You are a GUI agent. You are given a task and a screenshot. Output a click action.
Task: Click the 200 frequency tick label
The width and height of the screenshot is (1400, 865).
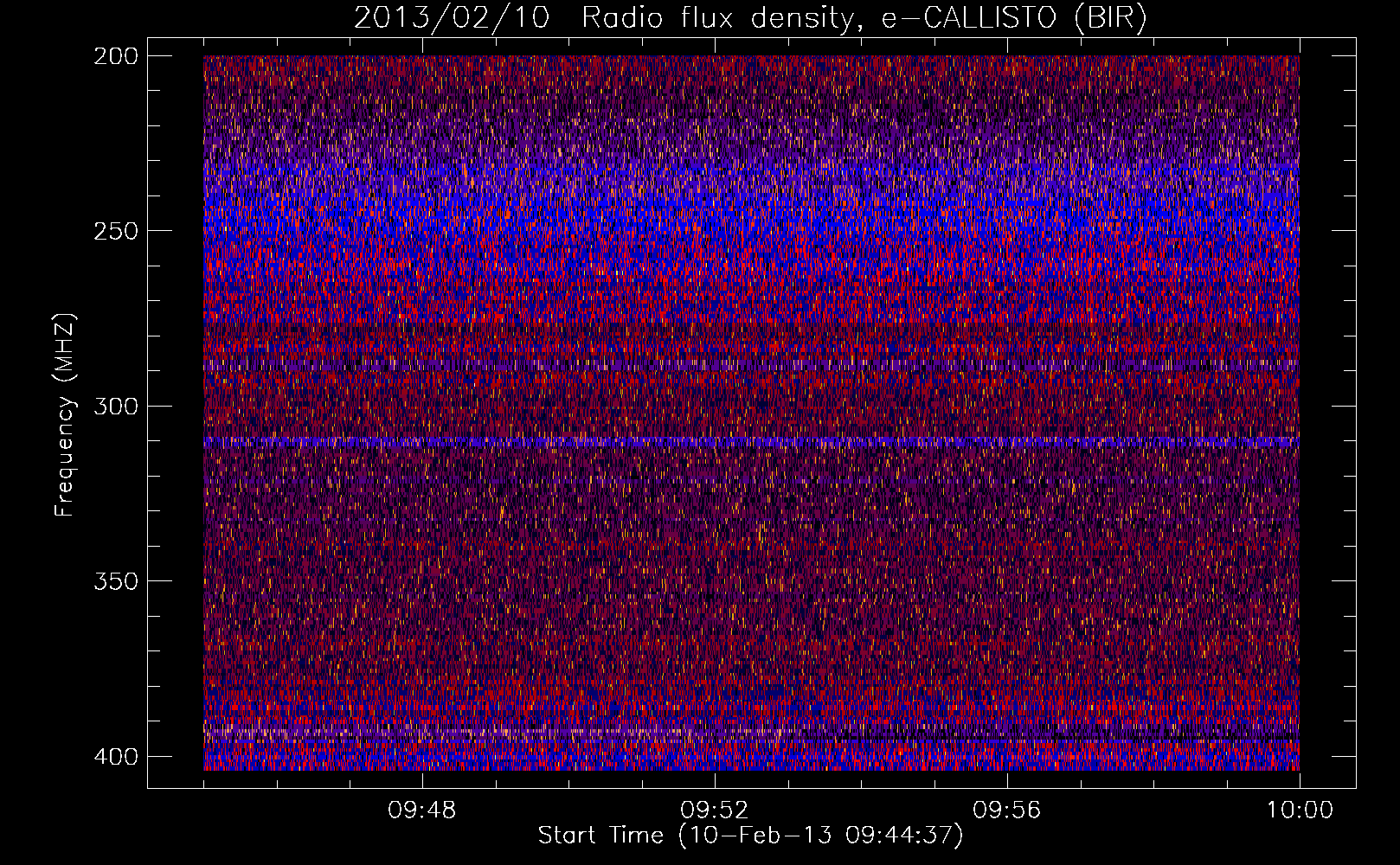pyautogui.click(x=115, y=55)
